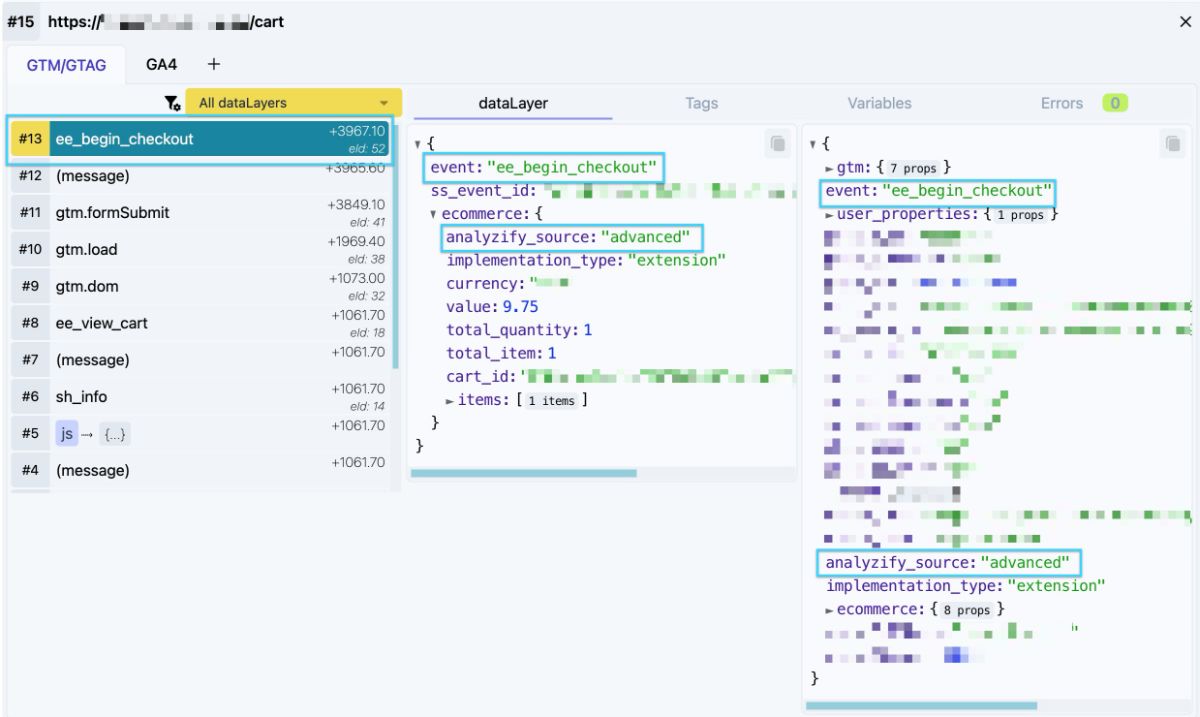Switch to the GTM/GTAG tab

pyautogui.click(x=64, y=64)
